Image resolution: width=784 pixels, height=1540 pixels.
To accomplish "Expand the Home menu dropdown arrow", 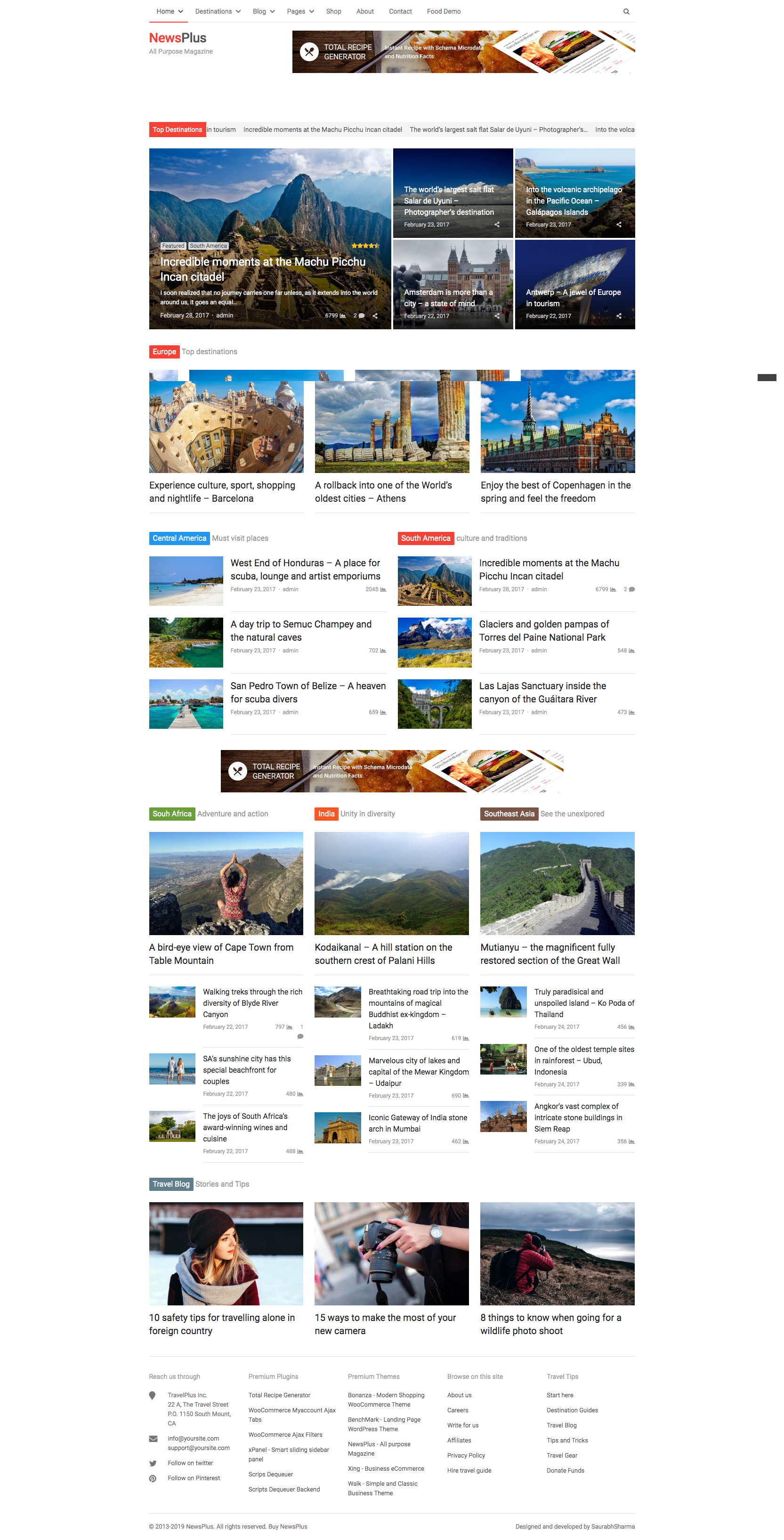I will pos(180,11).
